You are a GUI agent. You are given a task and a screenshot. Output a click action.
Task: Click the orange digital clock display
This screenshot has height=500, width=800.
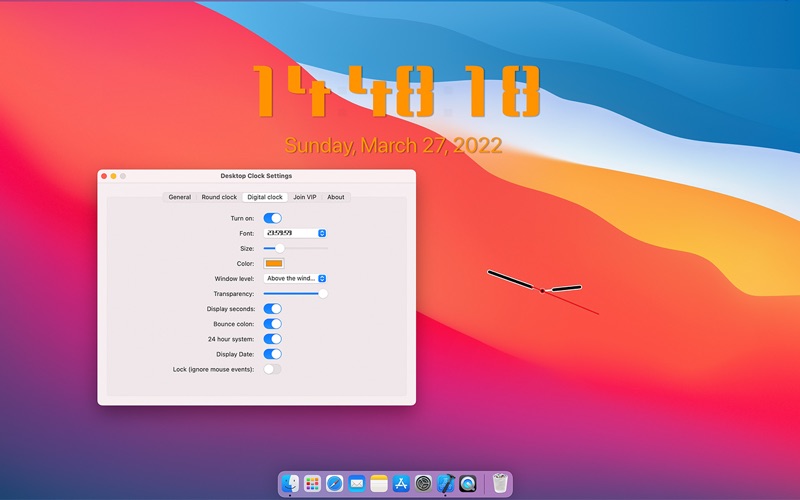(x=396, y=91)
